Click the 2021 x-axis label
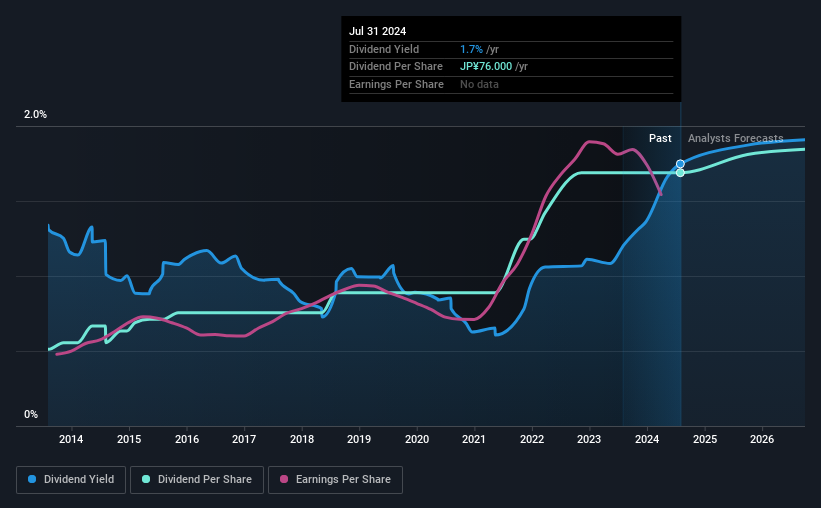The height and width of the screenshot is (508, 821). click(x=474, y=439)
